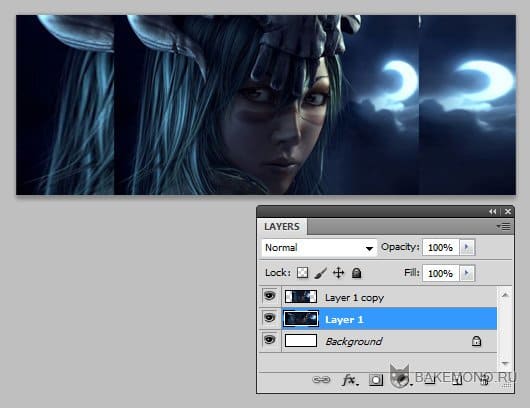530x408 pixels.
Task: Select the Layer 1 layer row
Action: coord(378,318)
